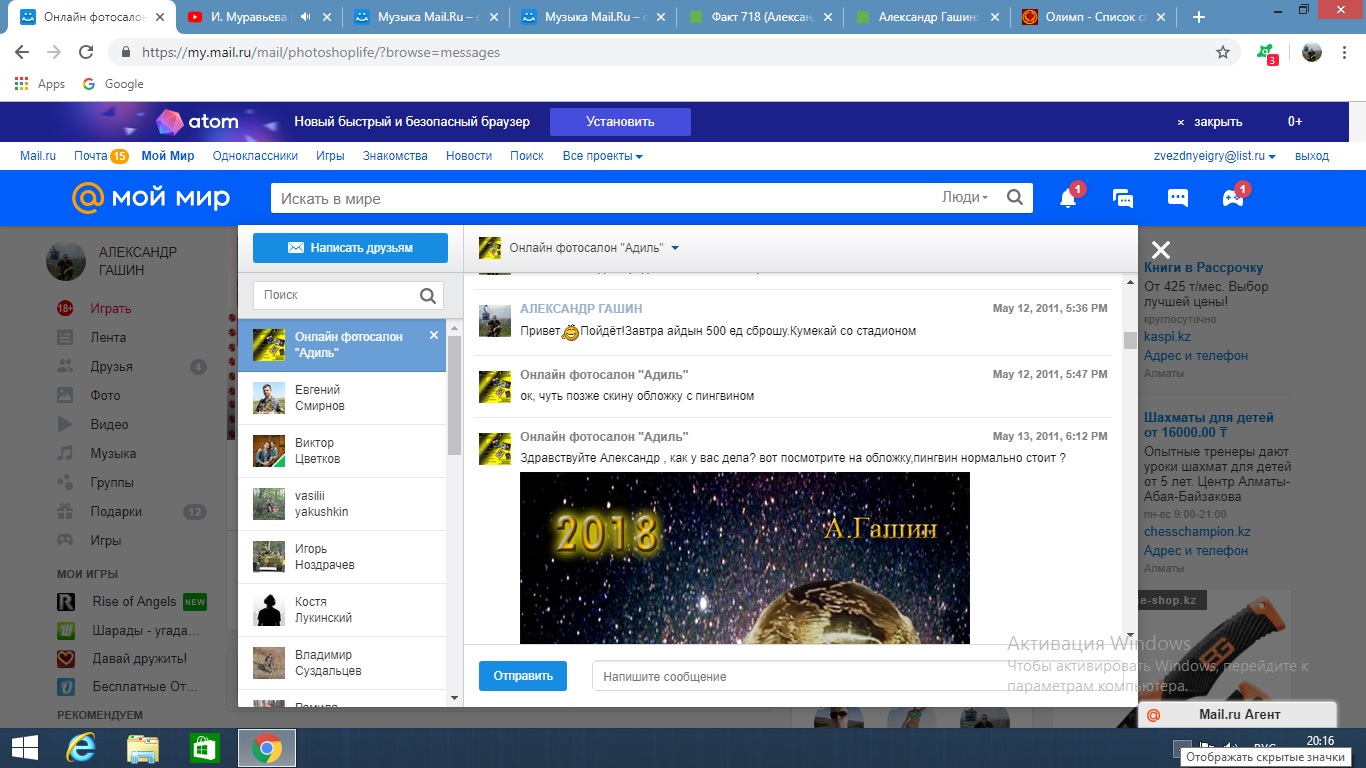
Task: Click the atom browser logo
Action: click(198, 122)
